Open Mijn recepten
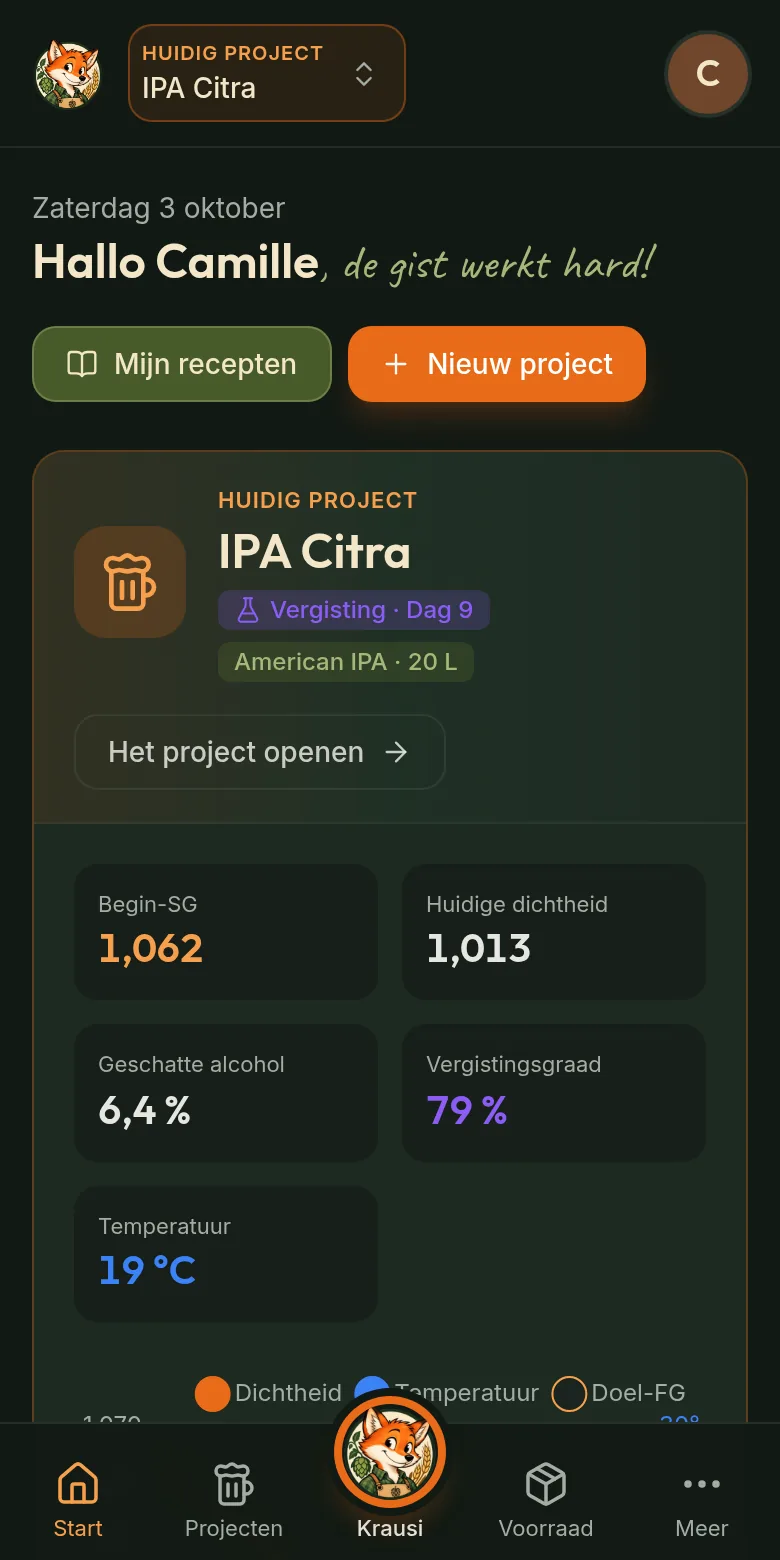780x1560 pixels. point(182,364)
